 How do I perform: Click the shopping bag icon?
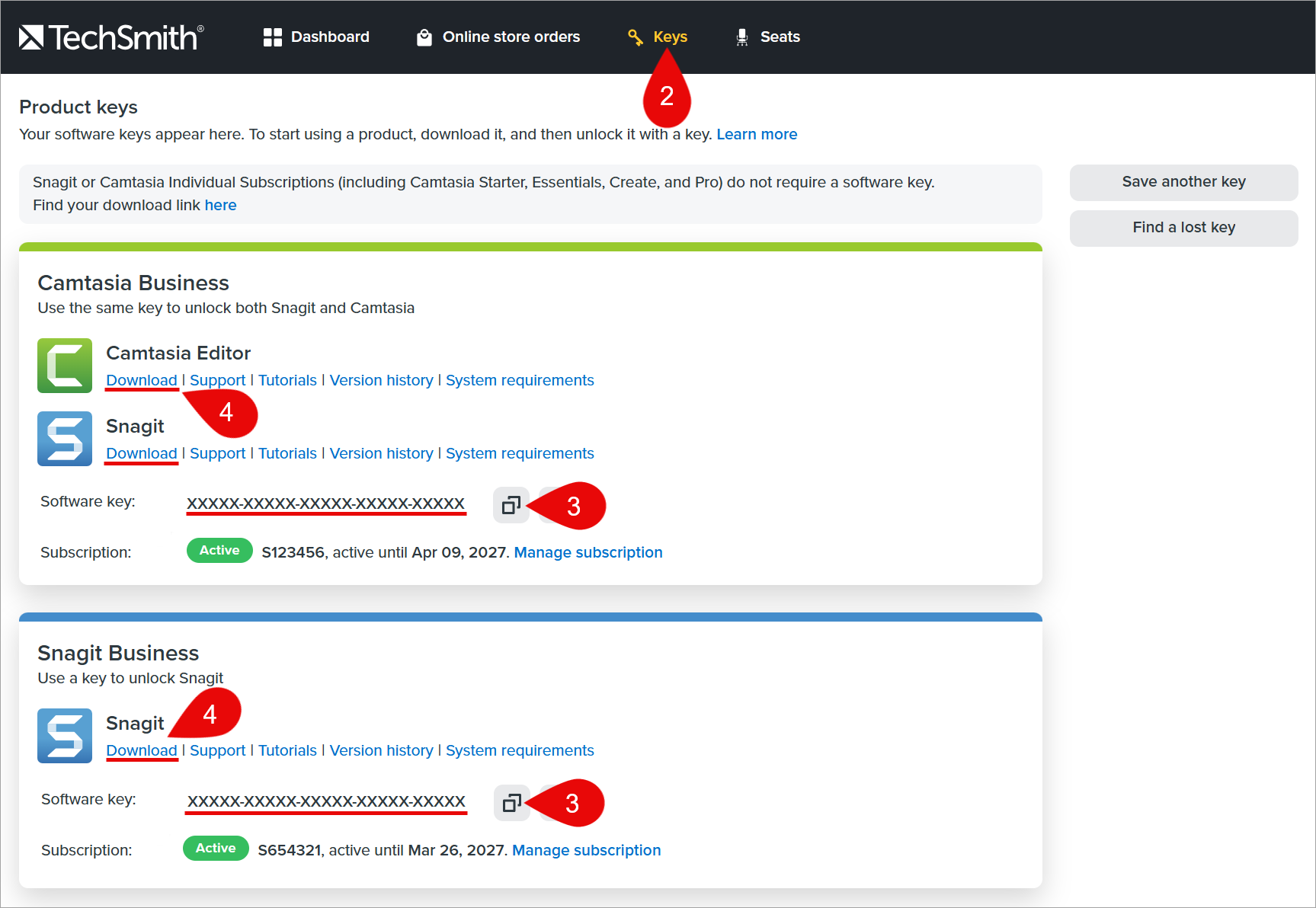[424, 37]
